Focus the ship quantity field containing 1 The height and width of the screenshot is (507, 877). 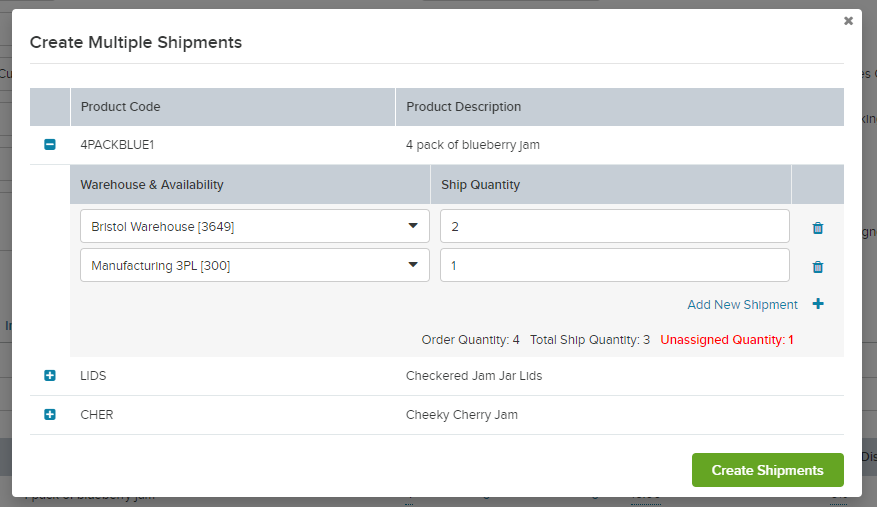point(614,266)
